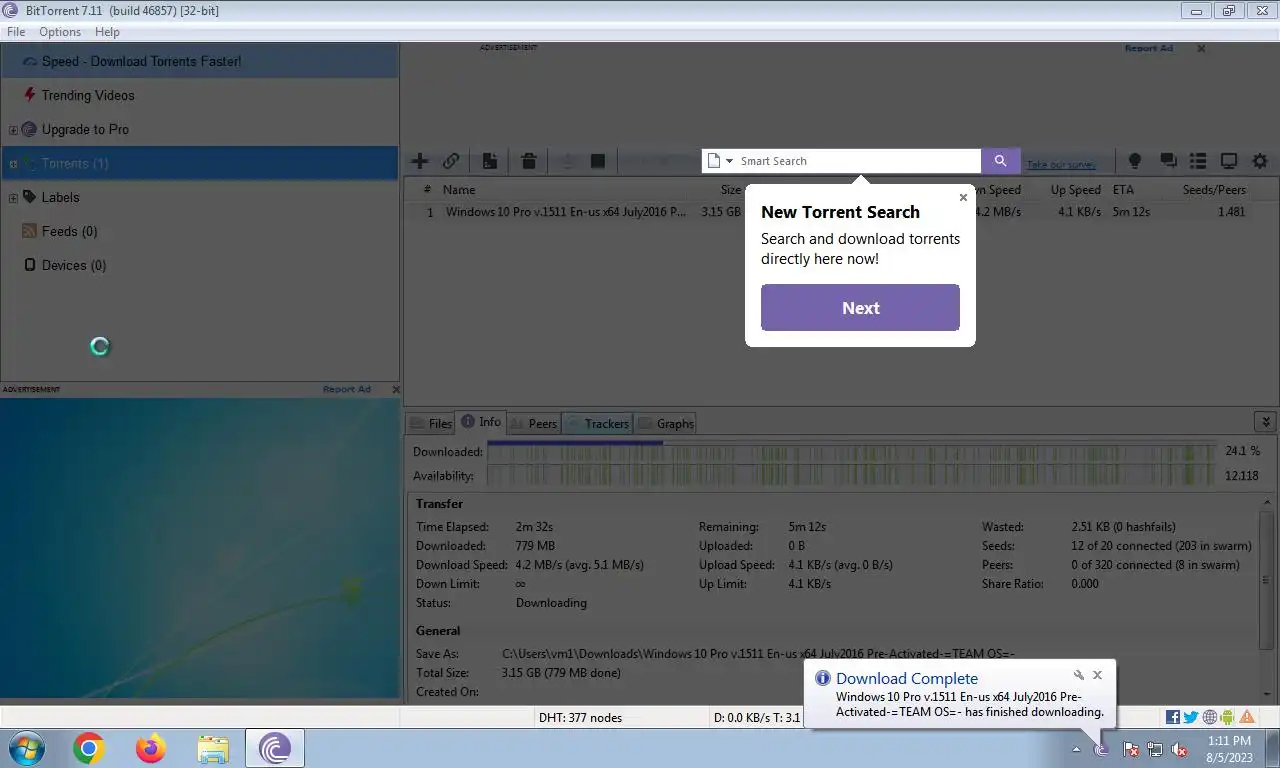Screen dimensions: 1280x768
Task: Expand the Torrents (1) tree node
Action: (x=13, y=164)
